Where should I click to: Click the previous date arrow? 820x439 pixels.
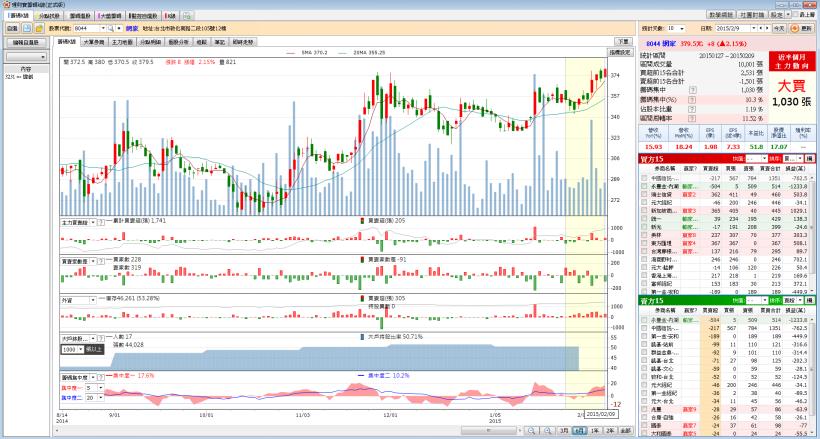[763, 29]
